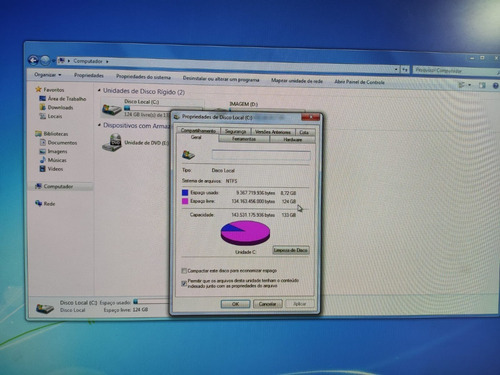Click the drive label text field
The image size is (500, 375).
point(261,155)
